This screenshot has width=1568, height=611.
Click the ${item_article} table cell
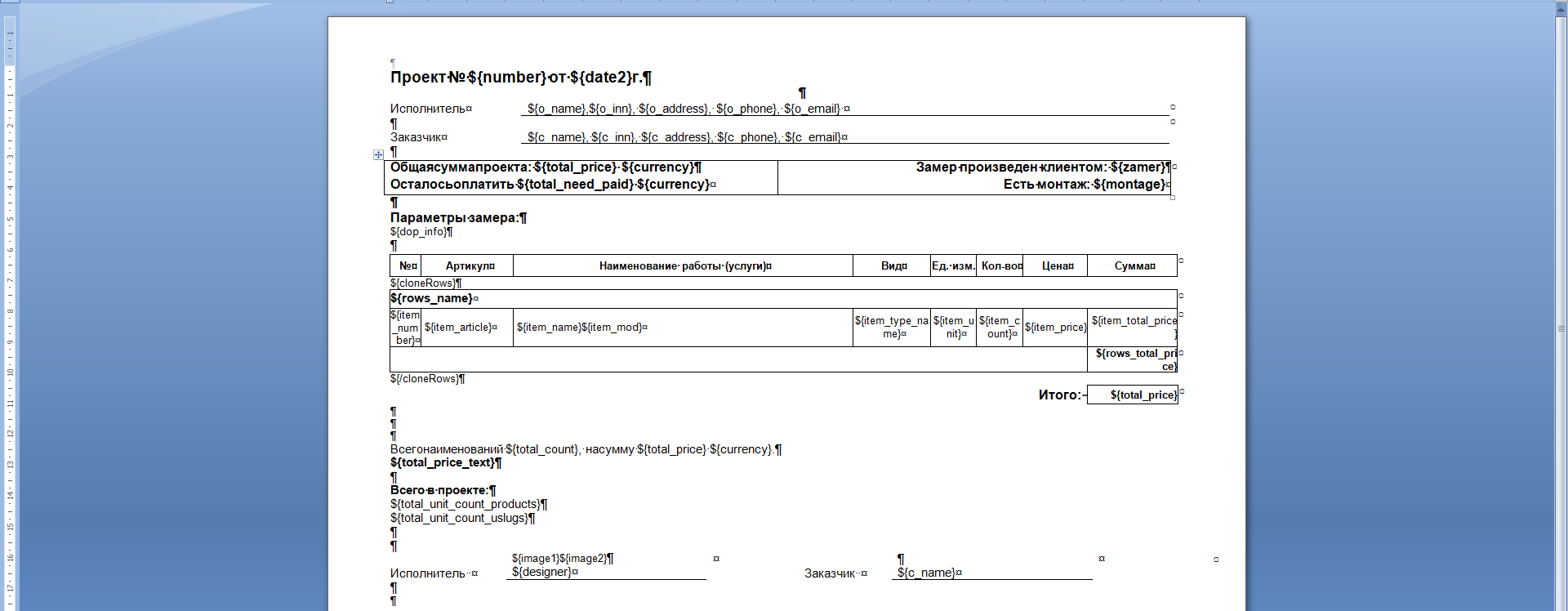tap(461, 328)
